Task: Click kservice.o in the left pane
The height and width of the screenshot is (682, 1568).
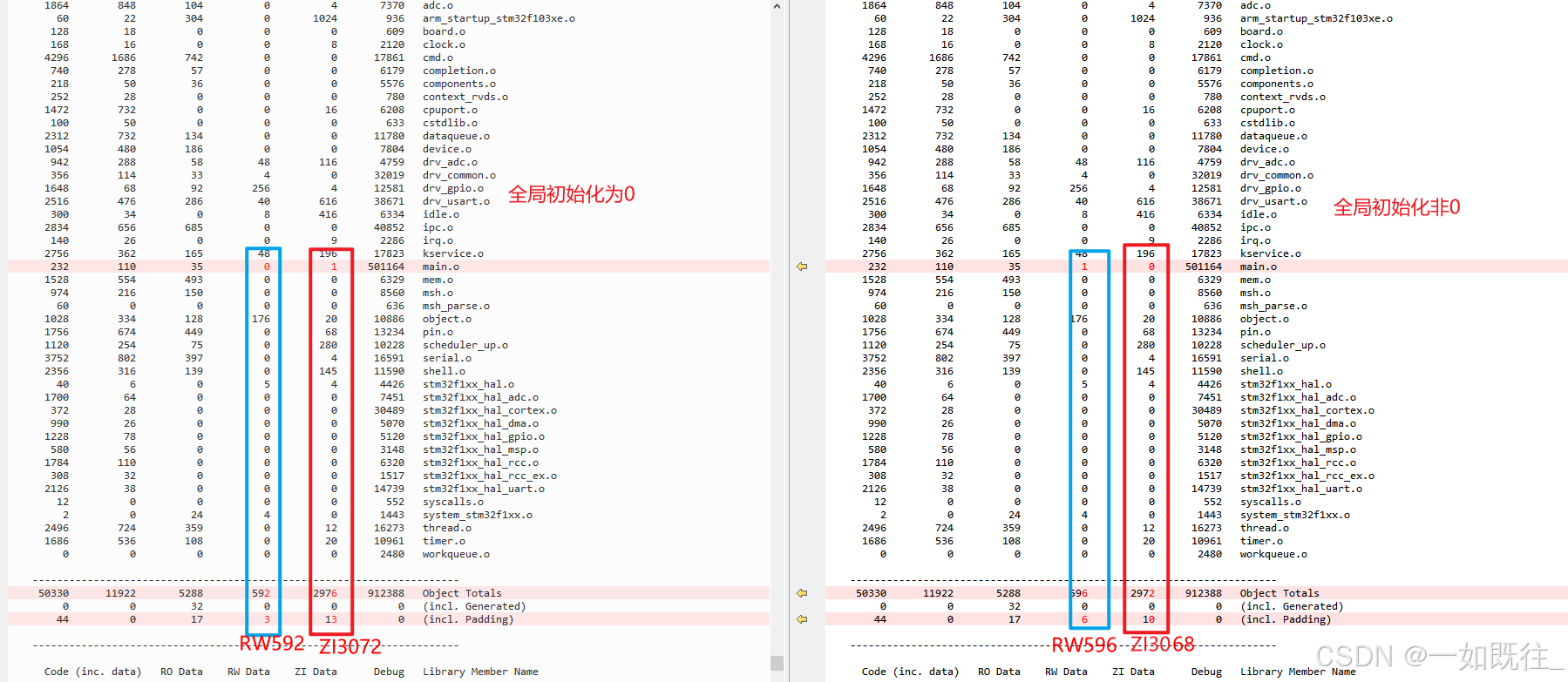Action: (x=453, y=253)
